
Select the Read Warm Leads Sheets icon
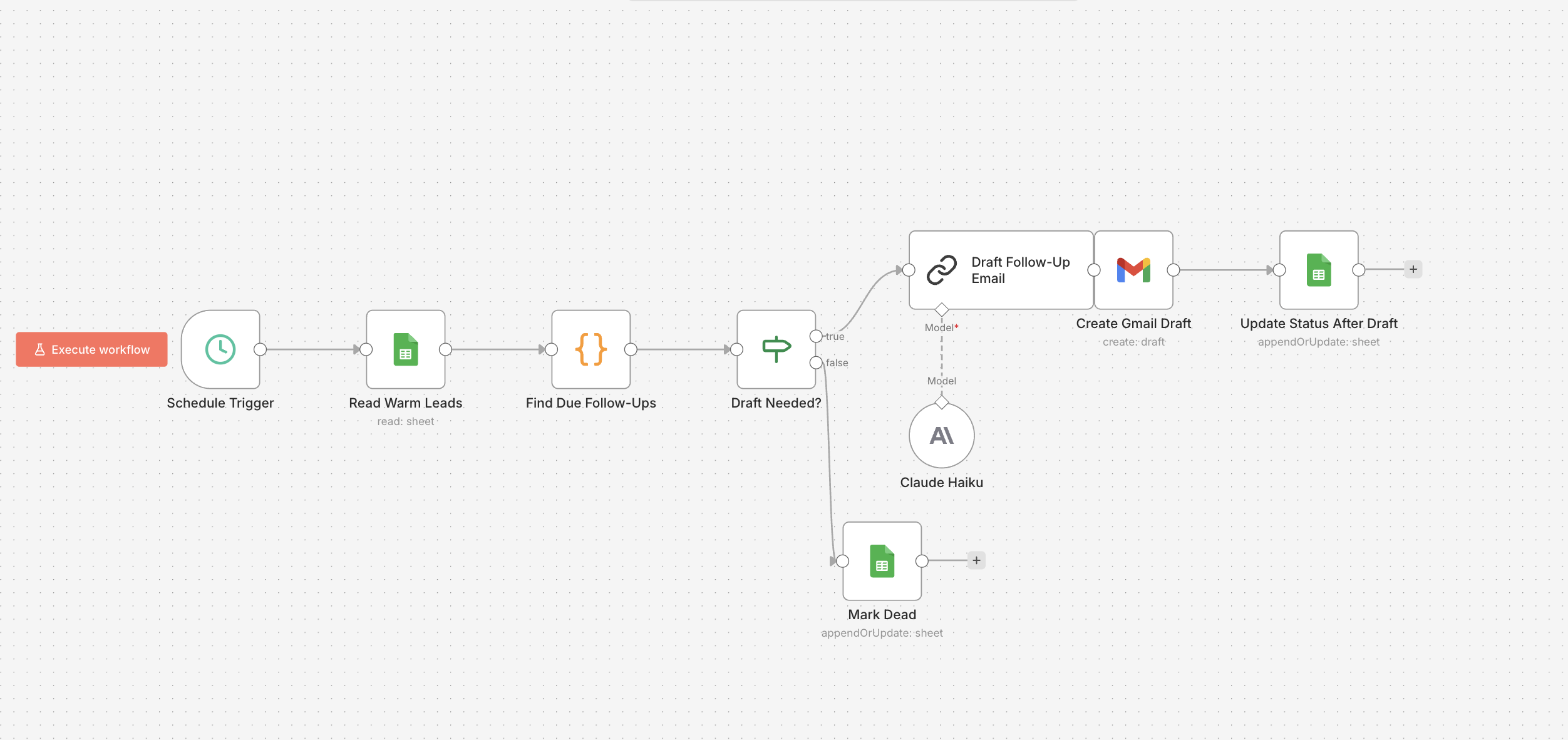(x=405, y=349)
